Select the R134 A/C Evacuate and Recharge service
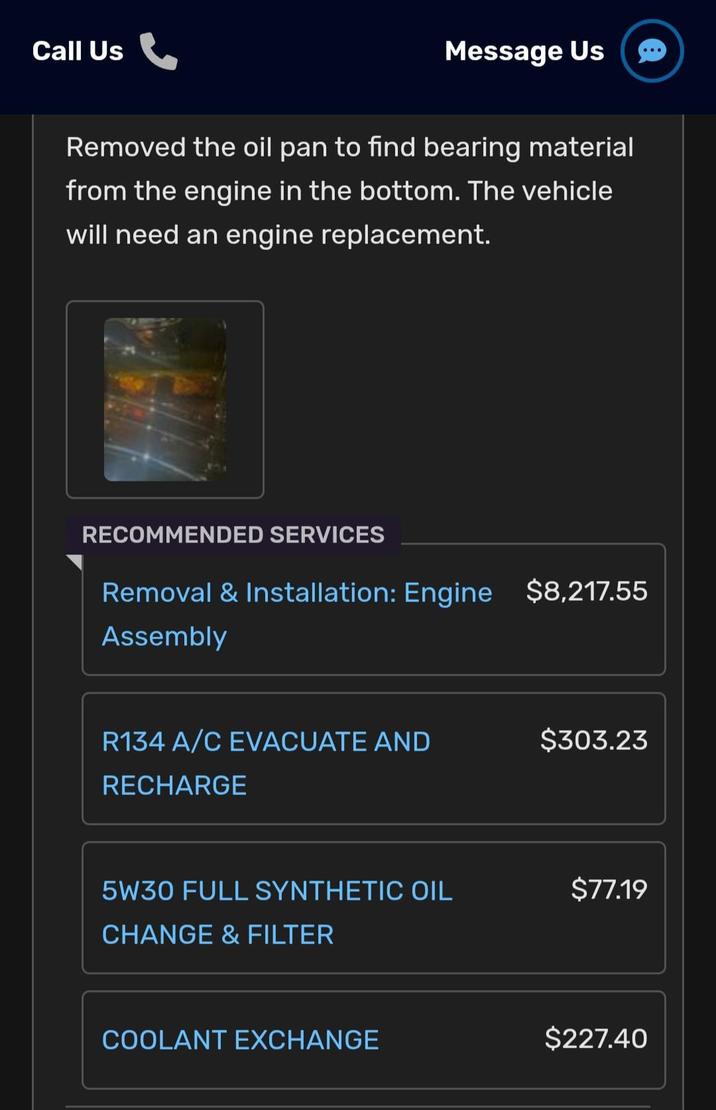 coord(265,763)
